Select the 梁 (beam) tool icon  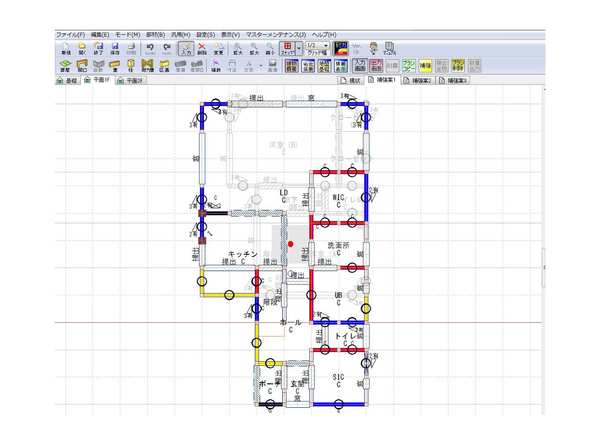pyautogui.click(x=114, y=65)
